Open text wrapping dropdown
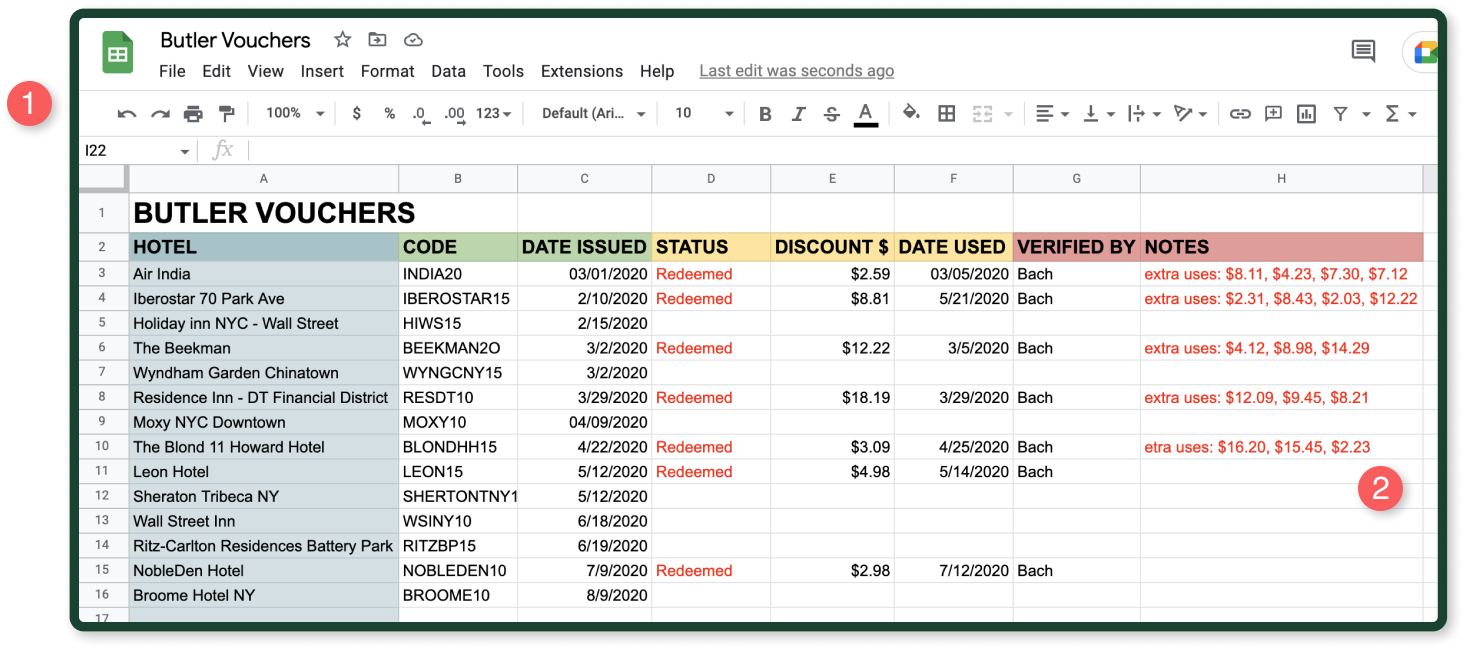 click(x=1144, y=114)
